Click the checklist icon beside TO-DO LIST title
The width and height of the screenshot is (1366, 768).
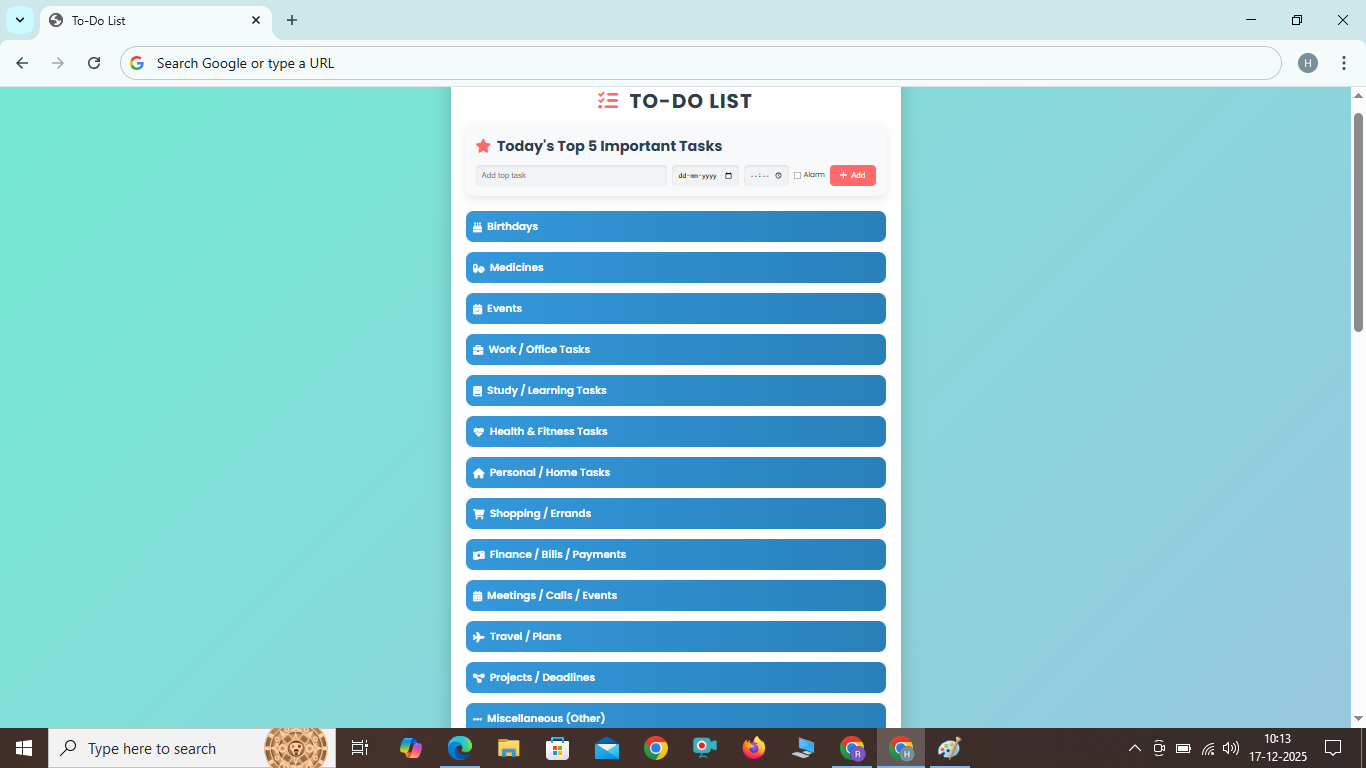(608, 101)
